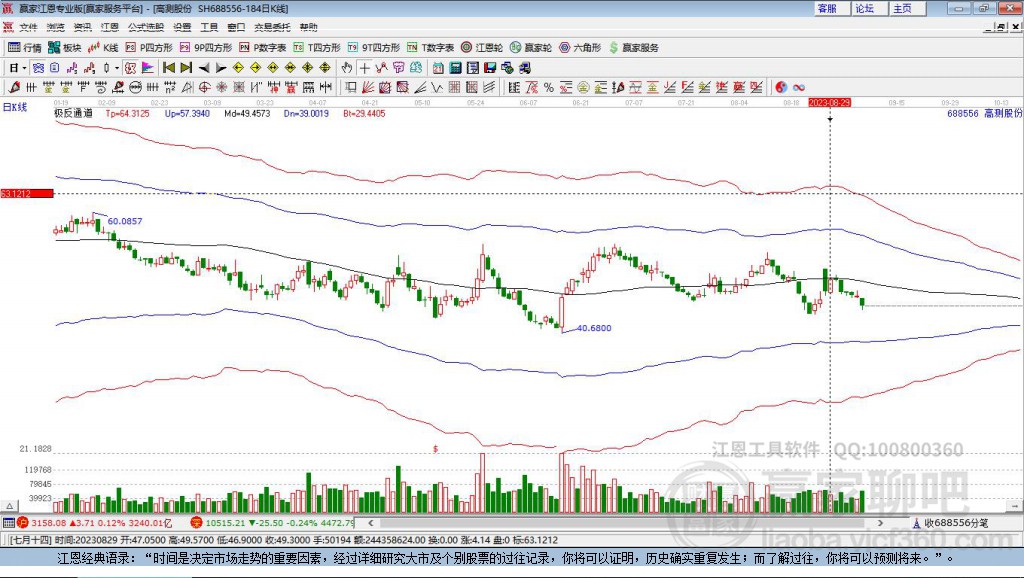Viewport: 1024px width, 578px height.
Task: Open the T四方形 tool
Action: pyautogui.click(x=317, y=48)
